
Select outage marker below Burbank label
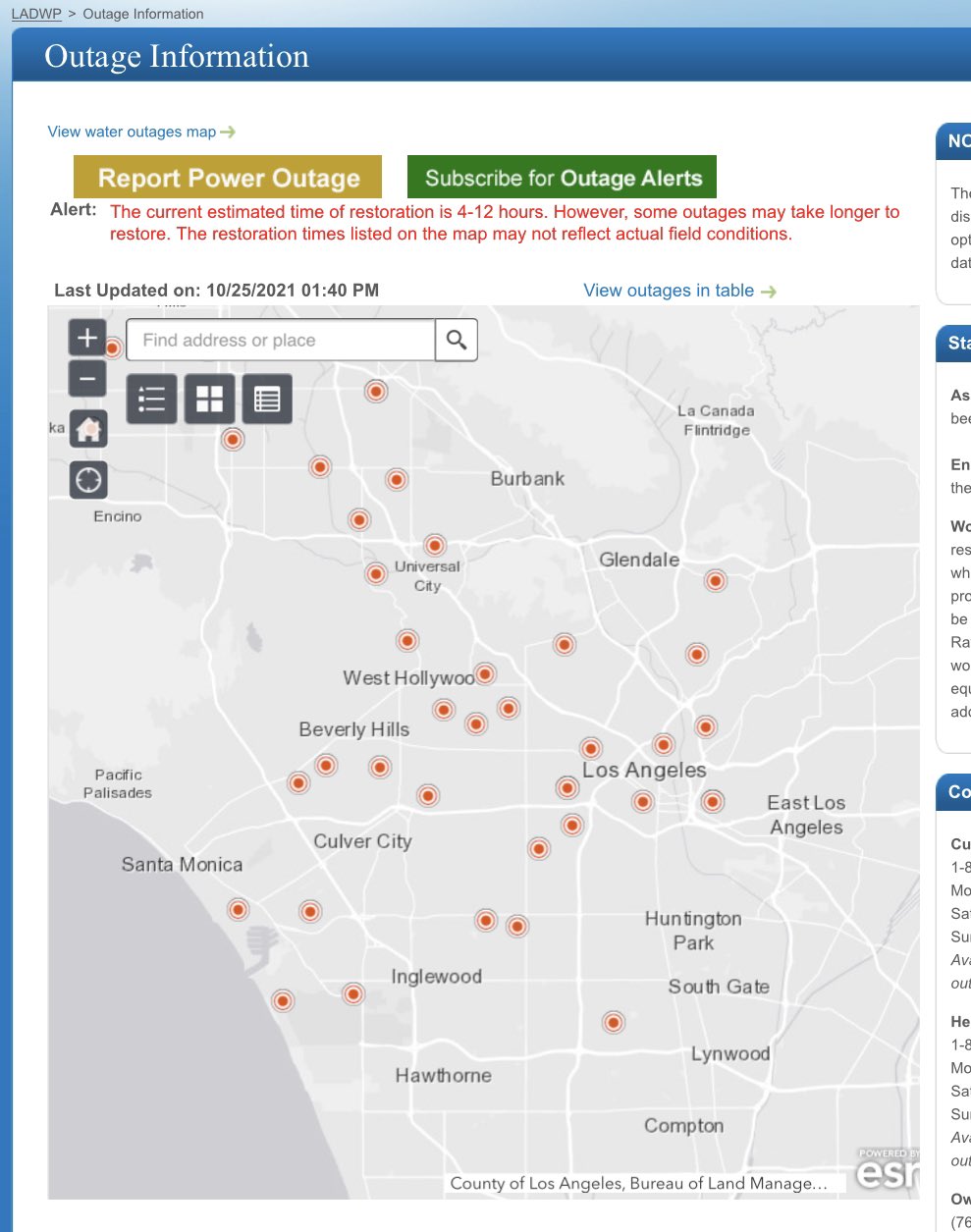coord(565,645)
